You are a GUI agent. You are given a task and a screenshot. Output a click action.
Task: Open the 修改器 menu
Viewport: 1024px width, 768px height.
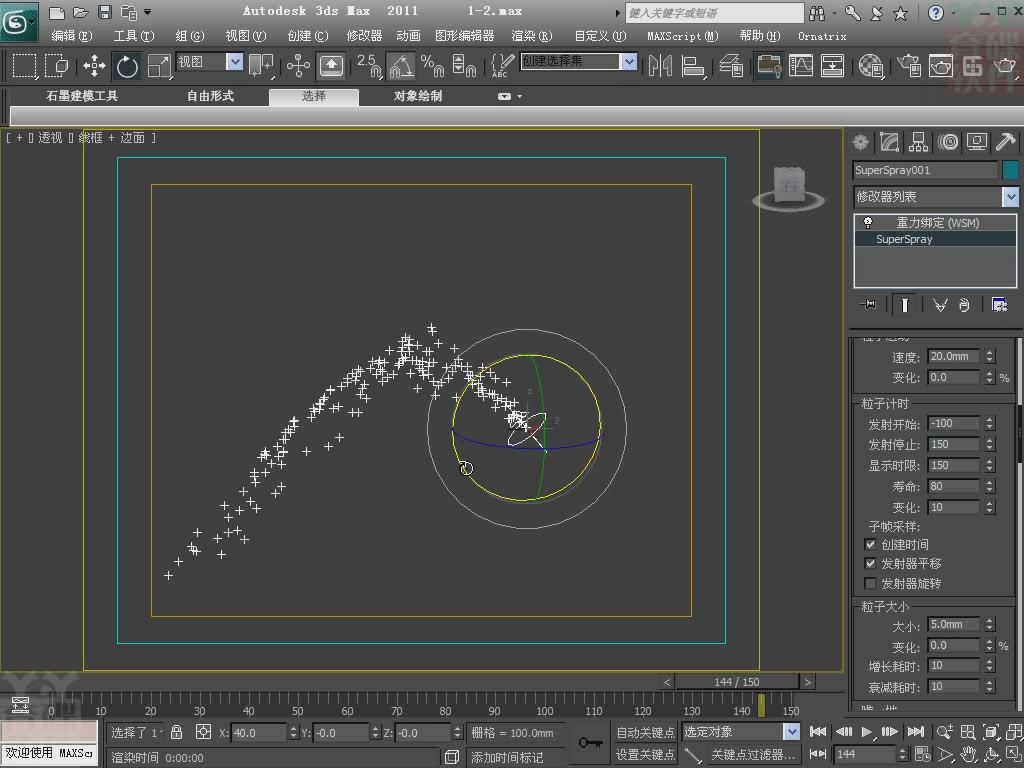click(364, 36)
